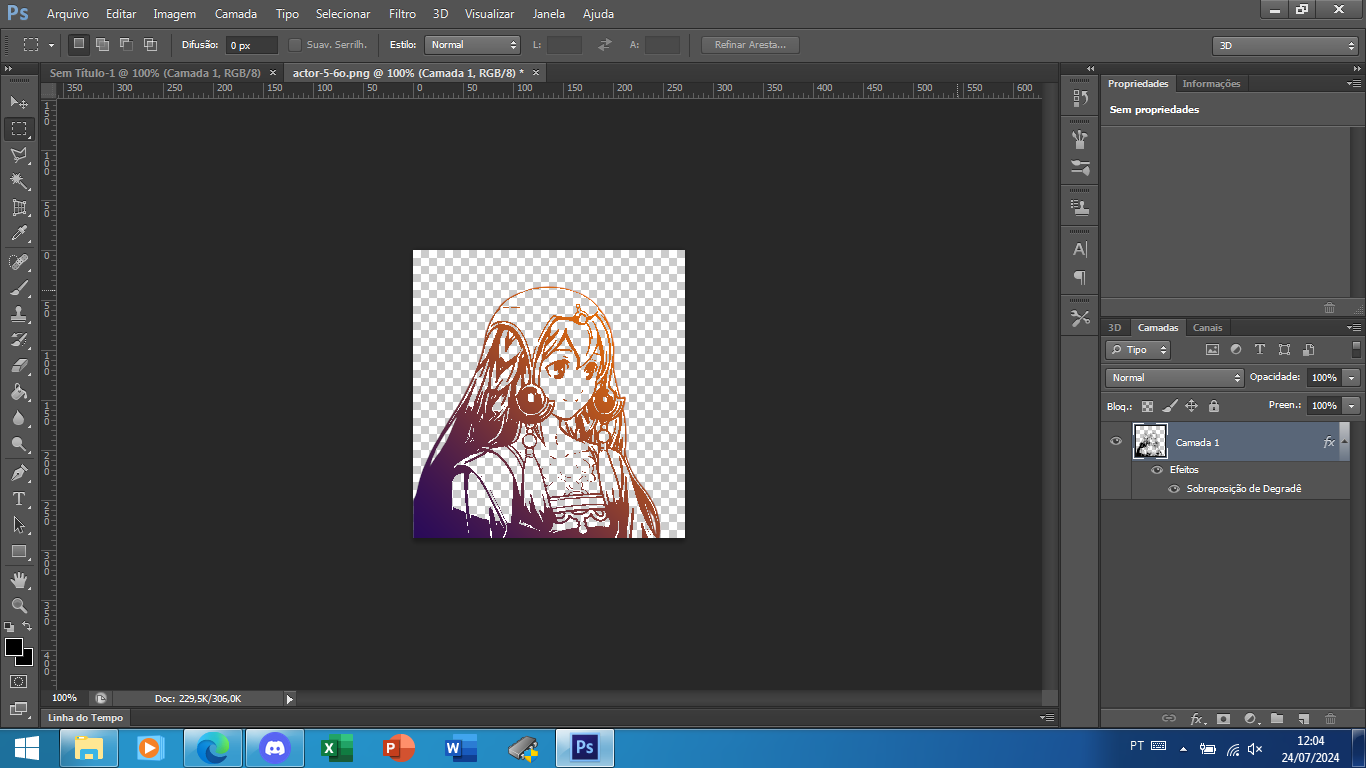The height and width of the screenshot is (768, 1366).
Task: Select the Rectangular Marquee tool
Action: (19, 129)
